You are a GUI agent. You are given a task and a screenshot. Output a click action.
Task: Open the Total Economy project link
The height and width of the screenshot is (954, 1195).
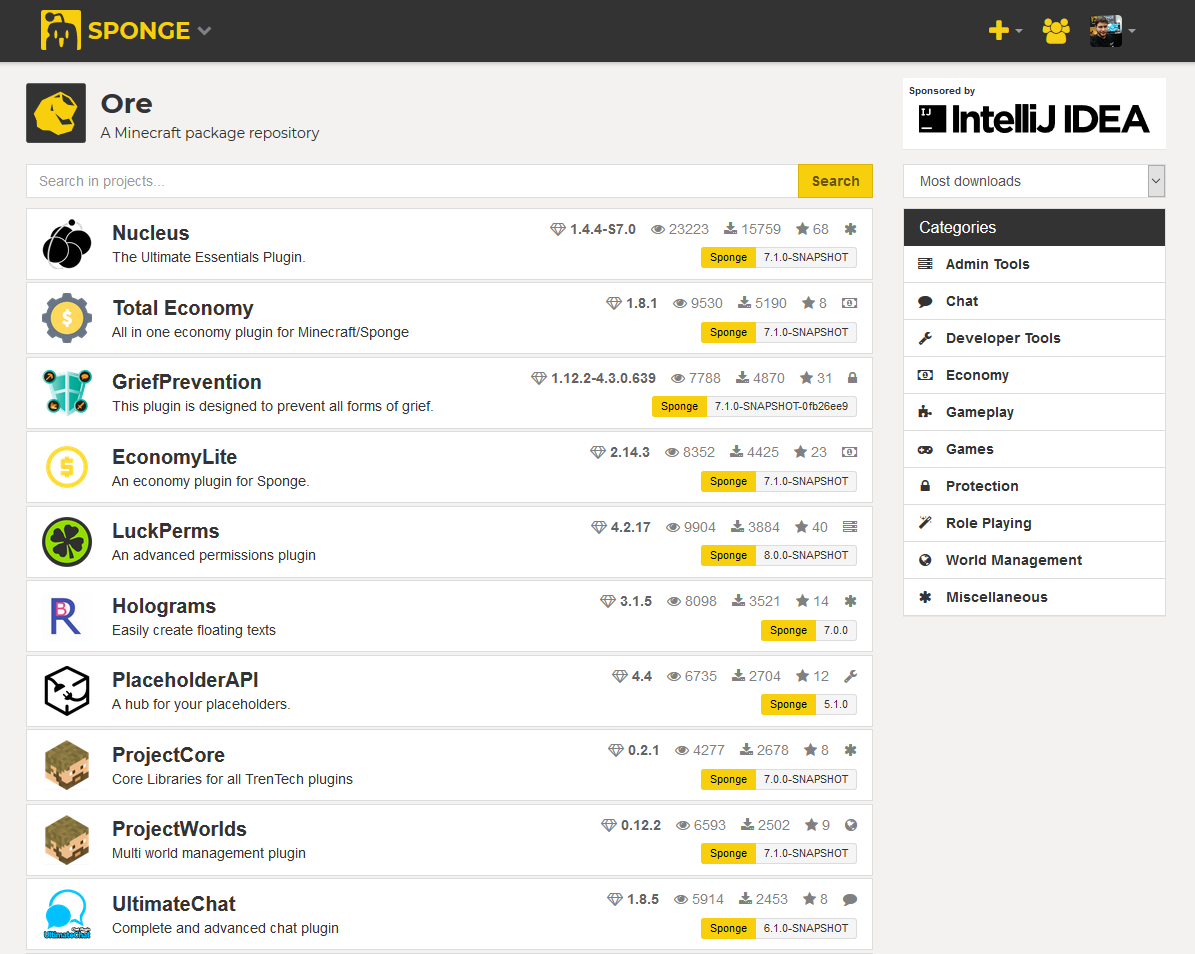tap(183, 308)
